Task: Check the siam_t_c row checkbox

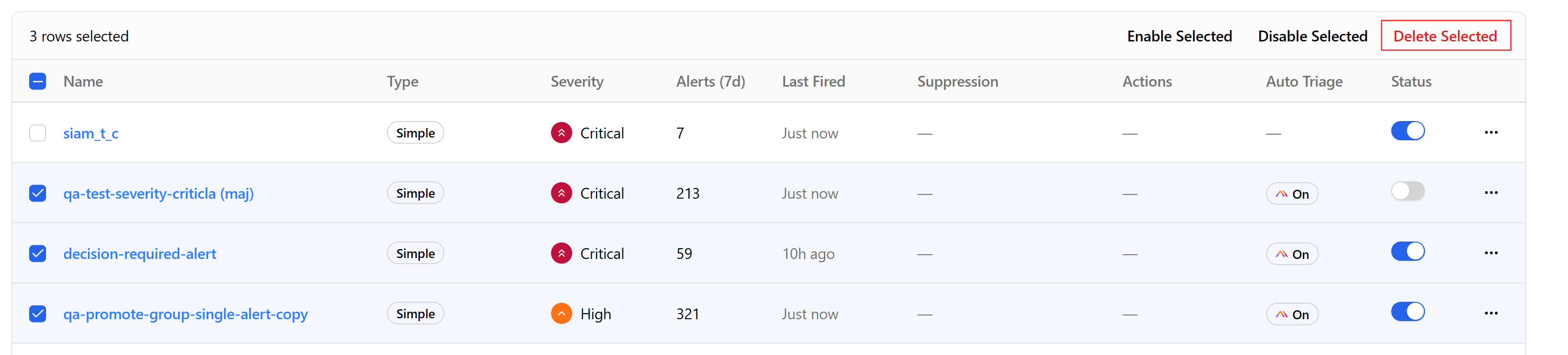Action: [x=38, y=133]
